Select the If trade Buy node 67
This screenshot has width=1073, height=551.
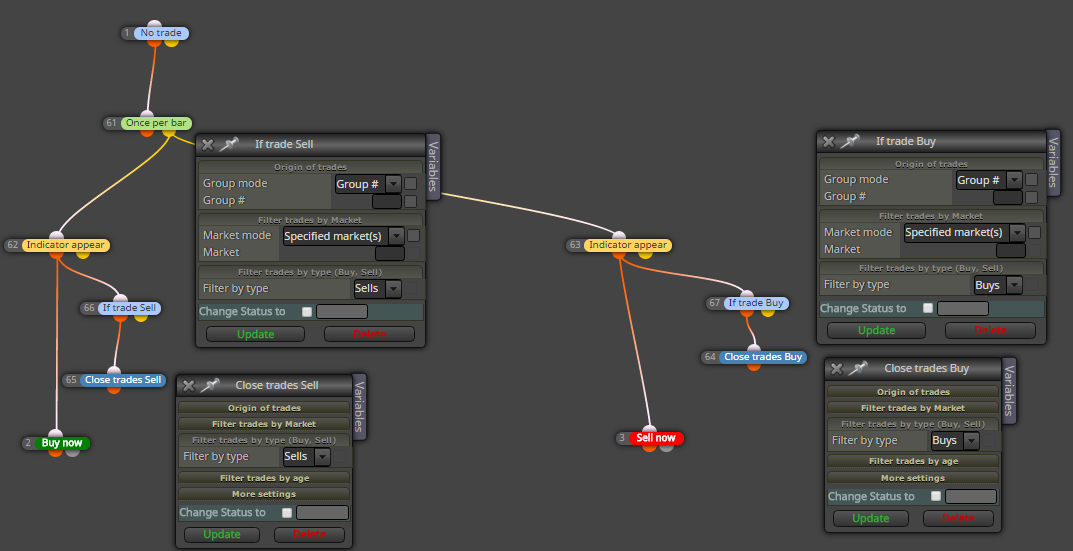point(756,303)
